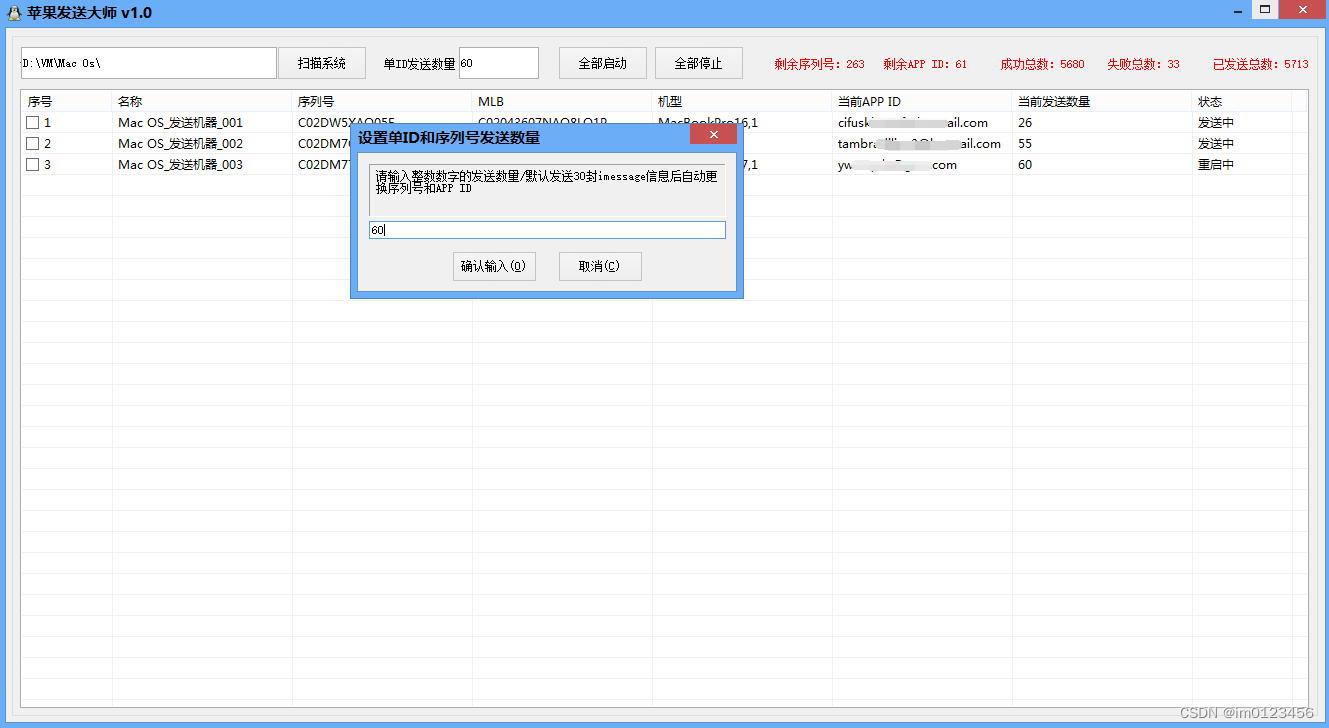Select Mac OS_发送机器_002 row name
The width and height of the screenshot is (1329, 728).
click(x=181, y=143)
